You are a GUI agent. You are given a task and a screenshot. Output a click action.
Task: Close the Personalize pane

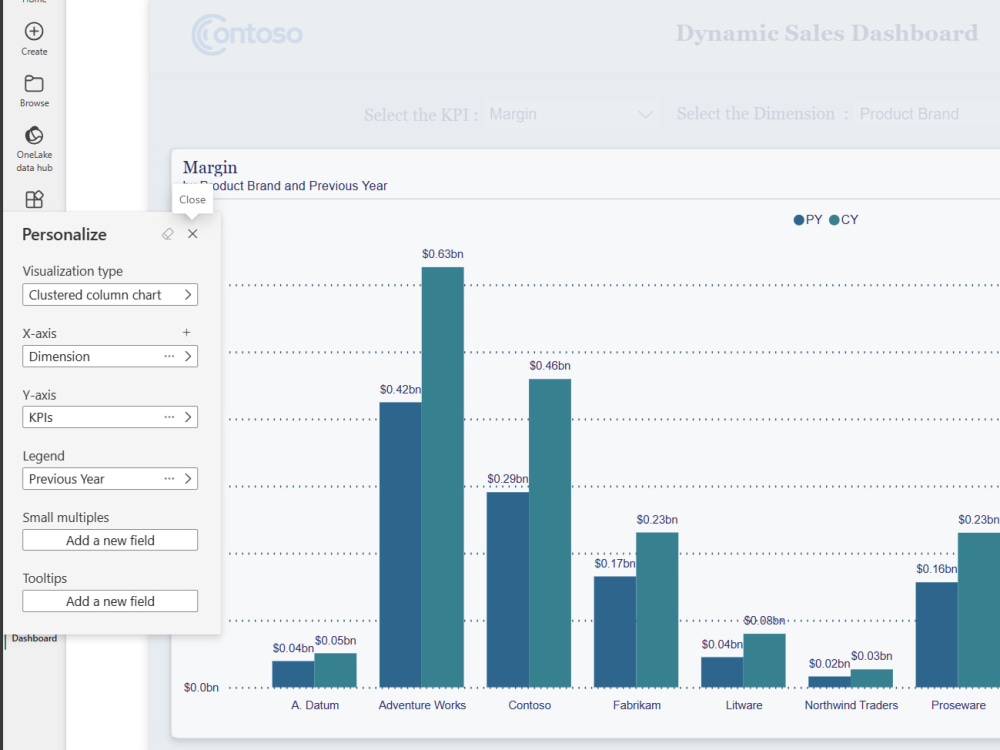coord(192,233)
